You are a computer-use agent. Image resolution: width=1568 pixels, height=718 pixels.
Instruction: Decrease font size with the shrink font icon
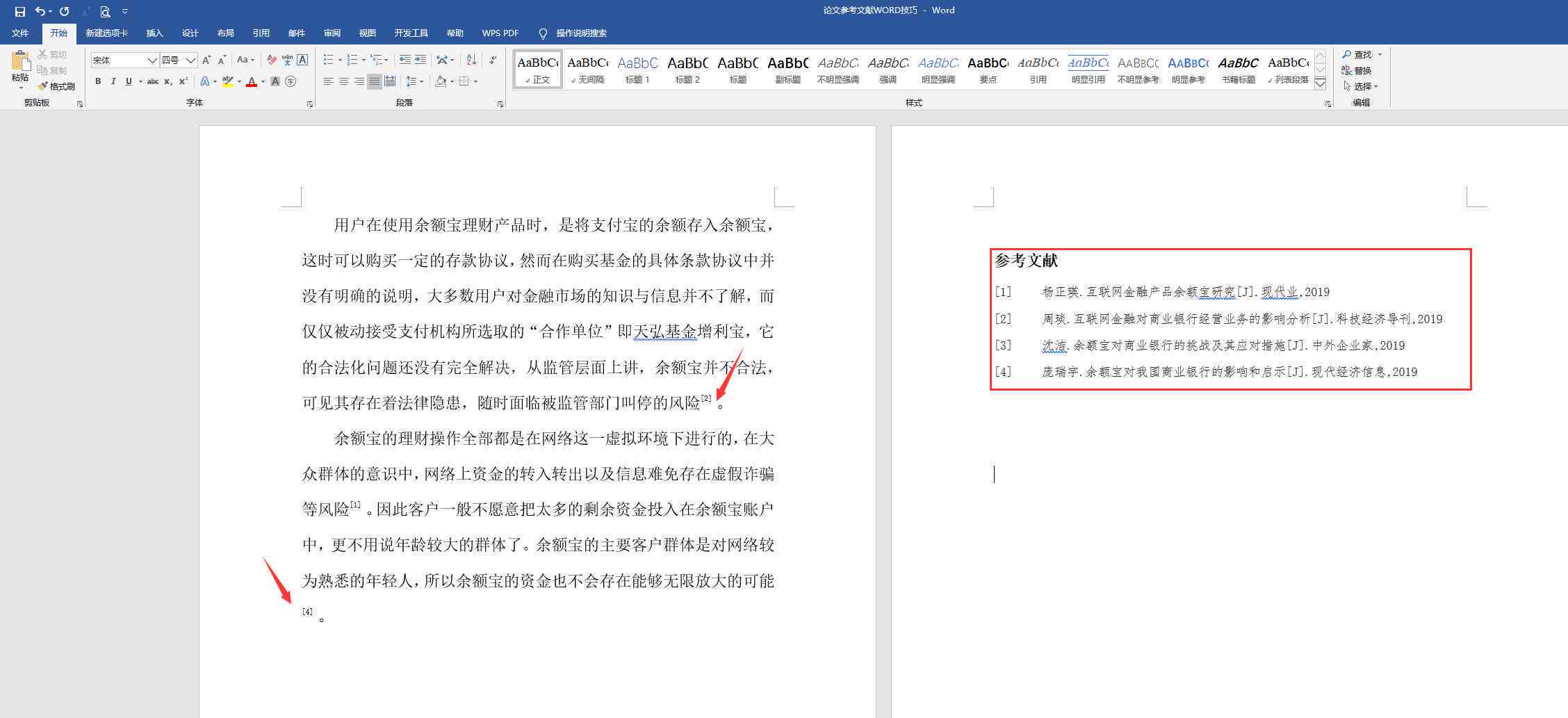[222, 60]
